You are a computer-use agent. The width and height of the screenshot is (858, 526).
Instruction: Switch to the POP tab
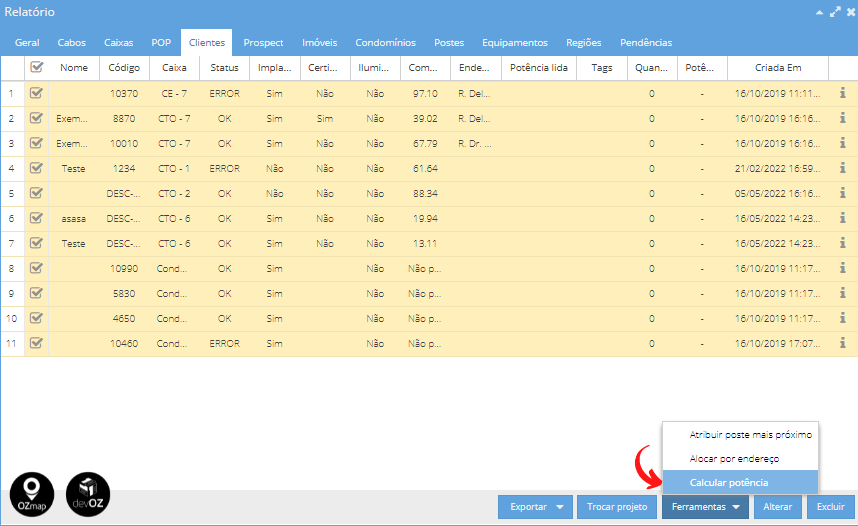pos(161,43)
